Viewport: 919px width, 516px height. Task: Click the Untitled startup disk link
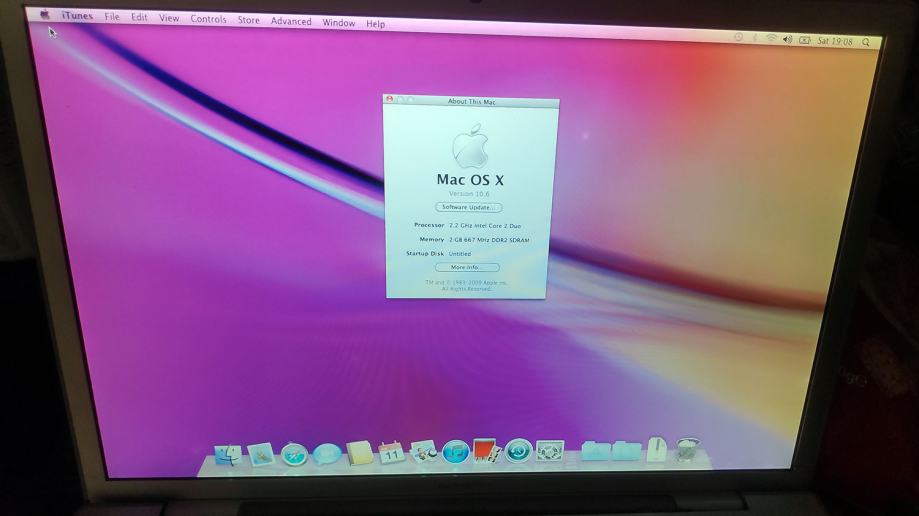pyautogui.click(x=460, y=254)
